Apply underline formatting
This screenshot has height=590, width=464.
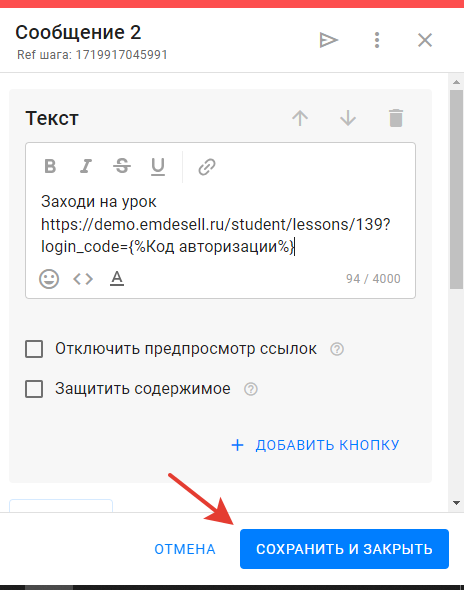pos(158,167)
